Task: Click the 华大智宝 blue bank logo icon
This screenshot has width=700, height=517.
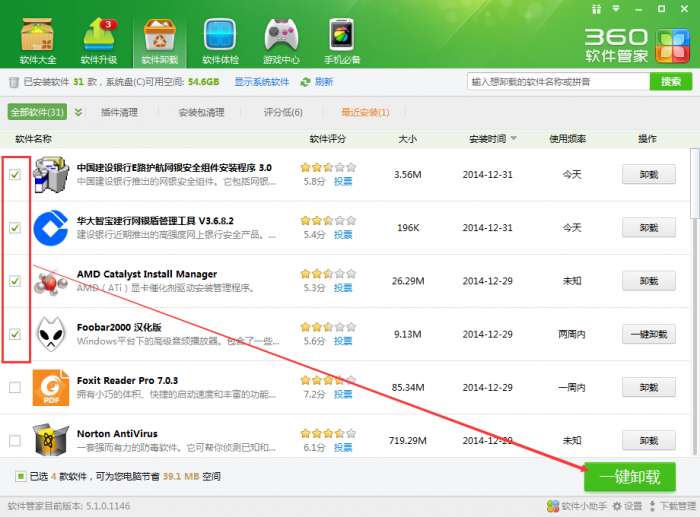Action: coord(51,228)
